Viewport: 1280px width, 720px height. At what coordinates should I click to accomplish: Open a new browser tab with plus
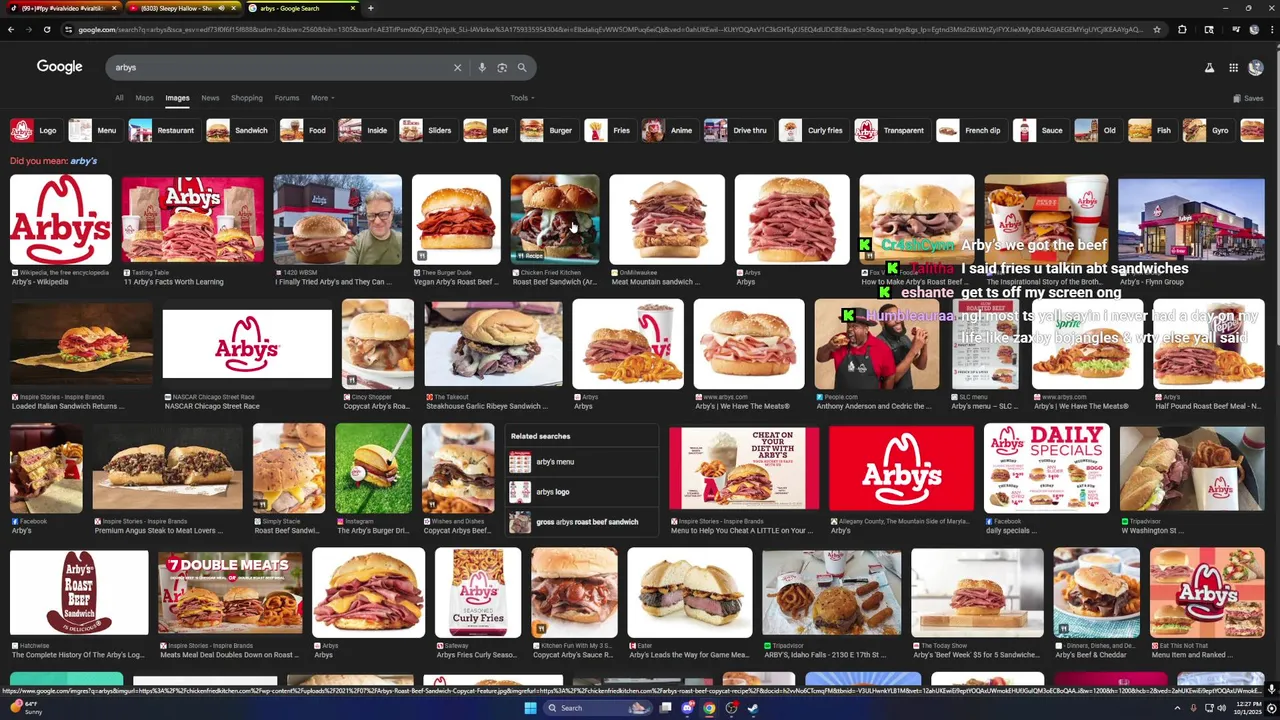[370, 8]
